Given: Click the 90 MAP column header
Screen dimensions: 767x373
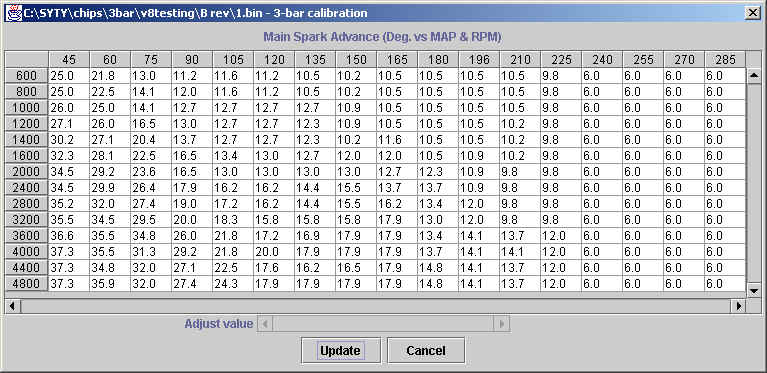Looking at the screenshot, I should tap(192, 59).
